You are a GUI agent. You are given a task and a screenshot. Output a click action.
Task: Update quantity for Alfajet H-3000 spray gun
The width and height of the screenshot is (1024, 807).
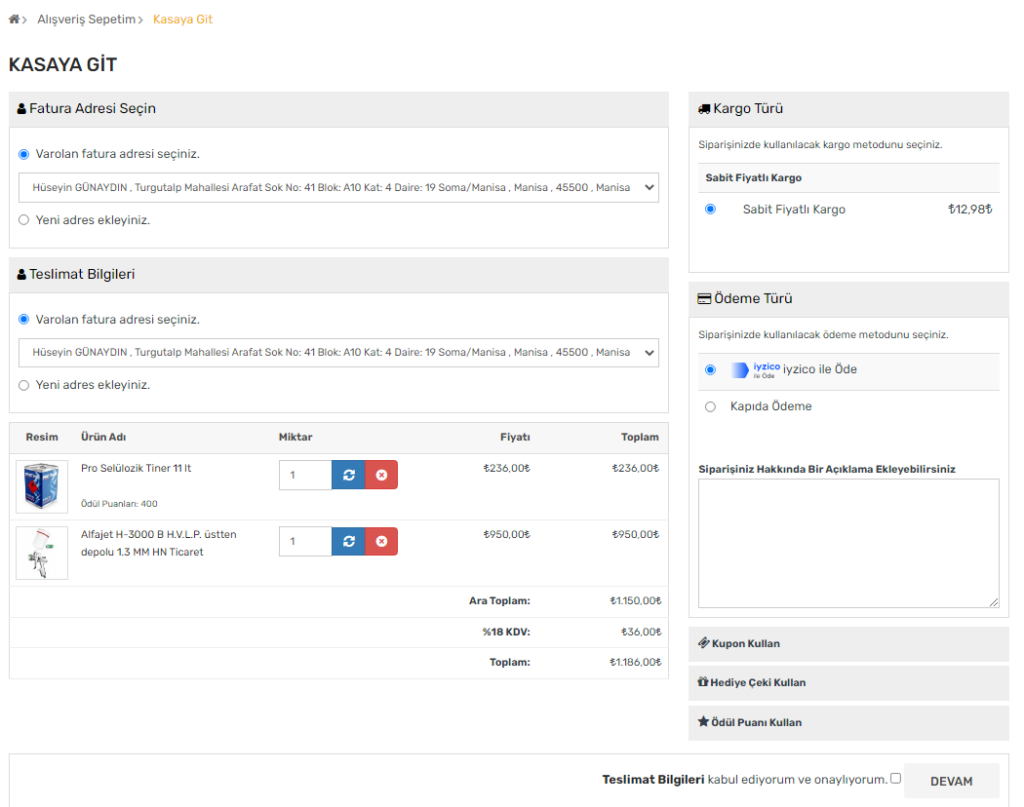pos(348,541)
